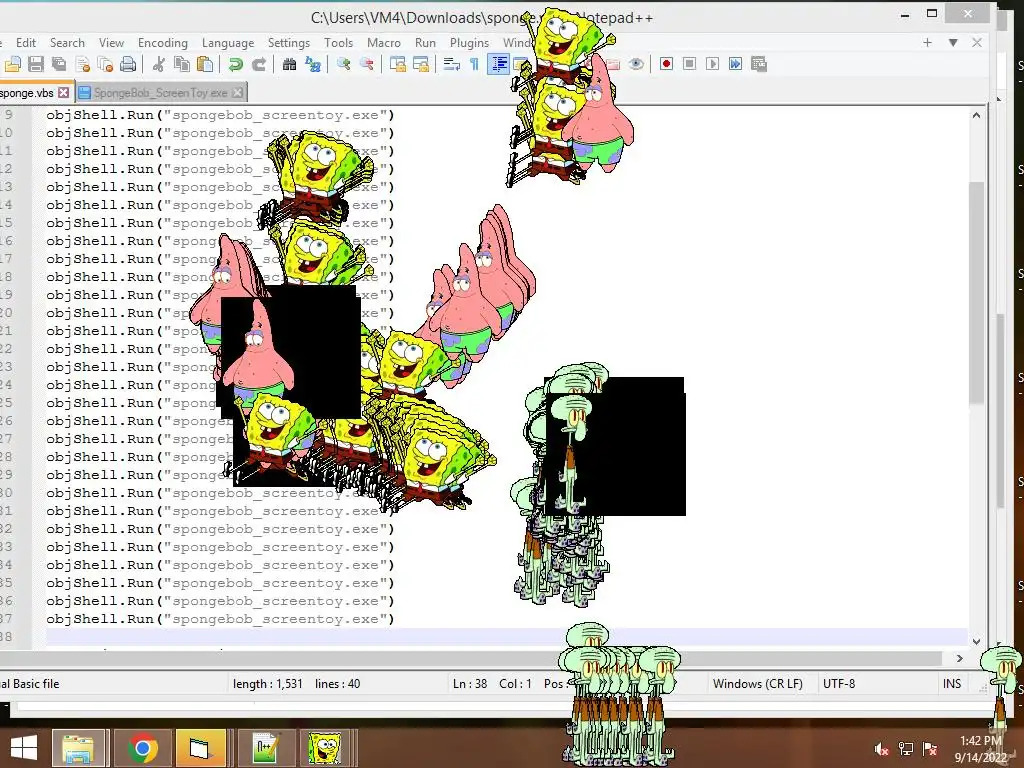Screen dimensions: 1024x768
Task: Toggle Show all characters pilcrow icon
Action: (x=475, y=64)
